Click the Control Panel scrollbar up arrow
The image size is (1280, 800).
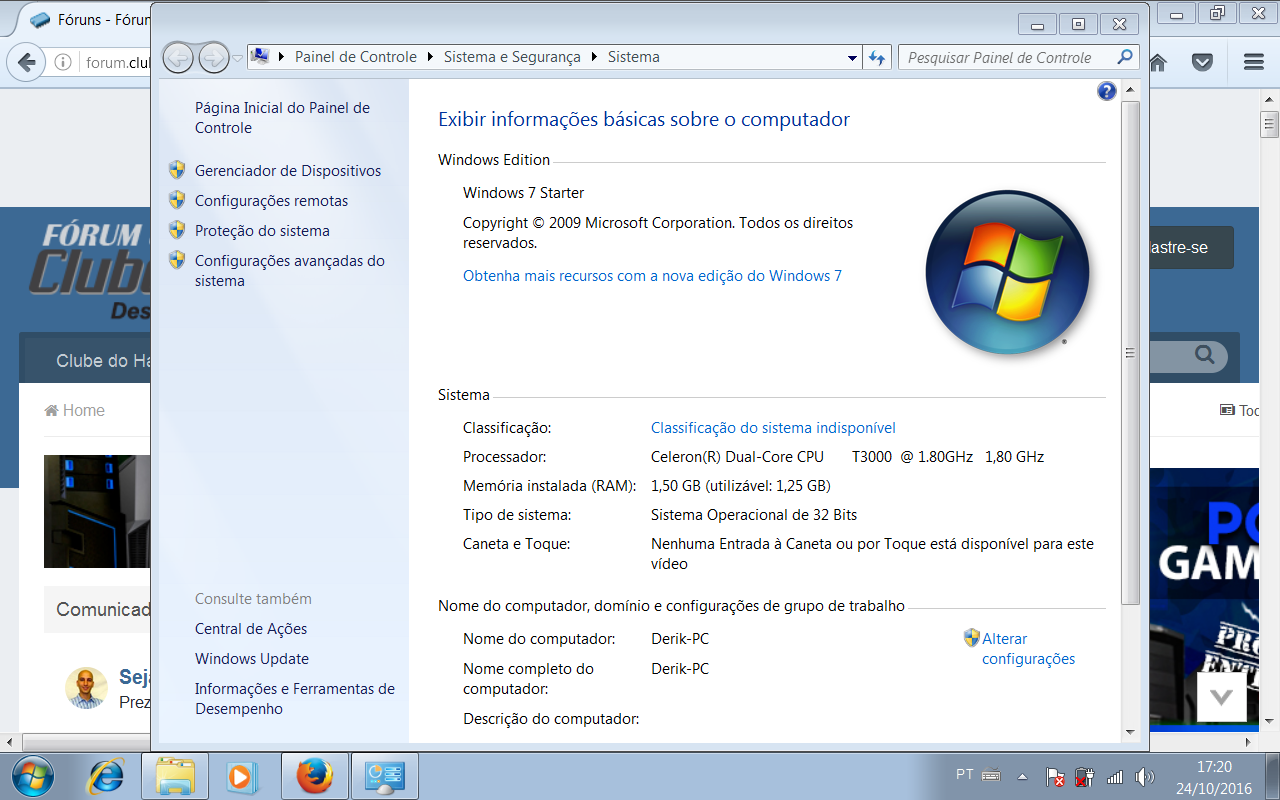(1130, 90)
